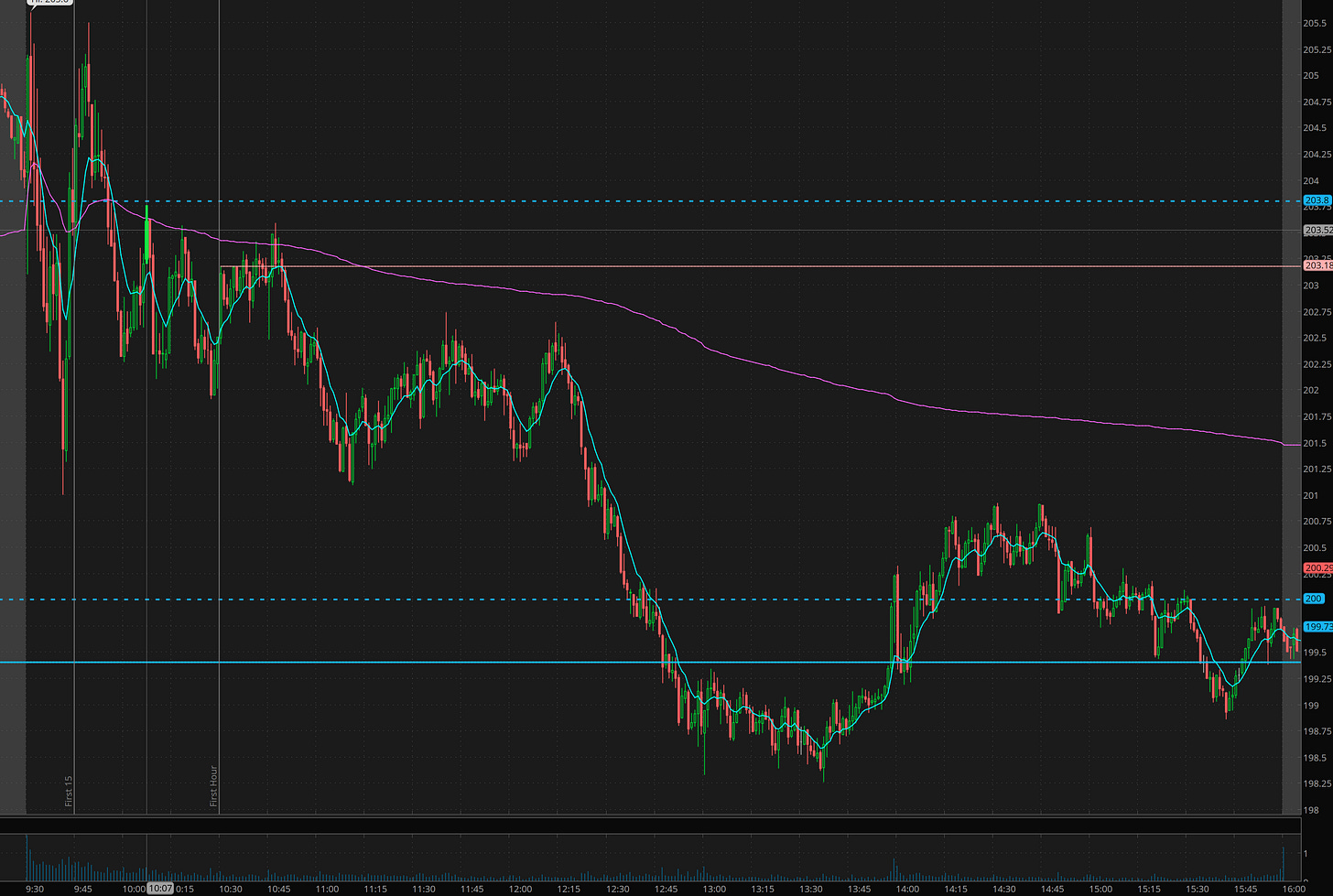Click the 198.75 price axis label
The image size is (1333, 896).
click(x=1317, y=731)
